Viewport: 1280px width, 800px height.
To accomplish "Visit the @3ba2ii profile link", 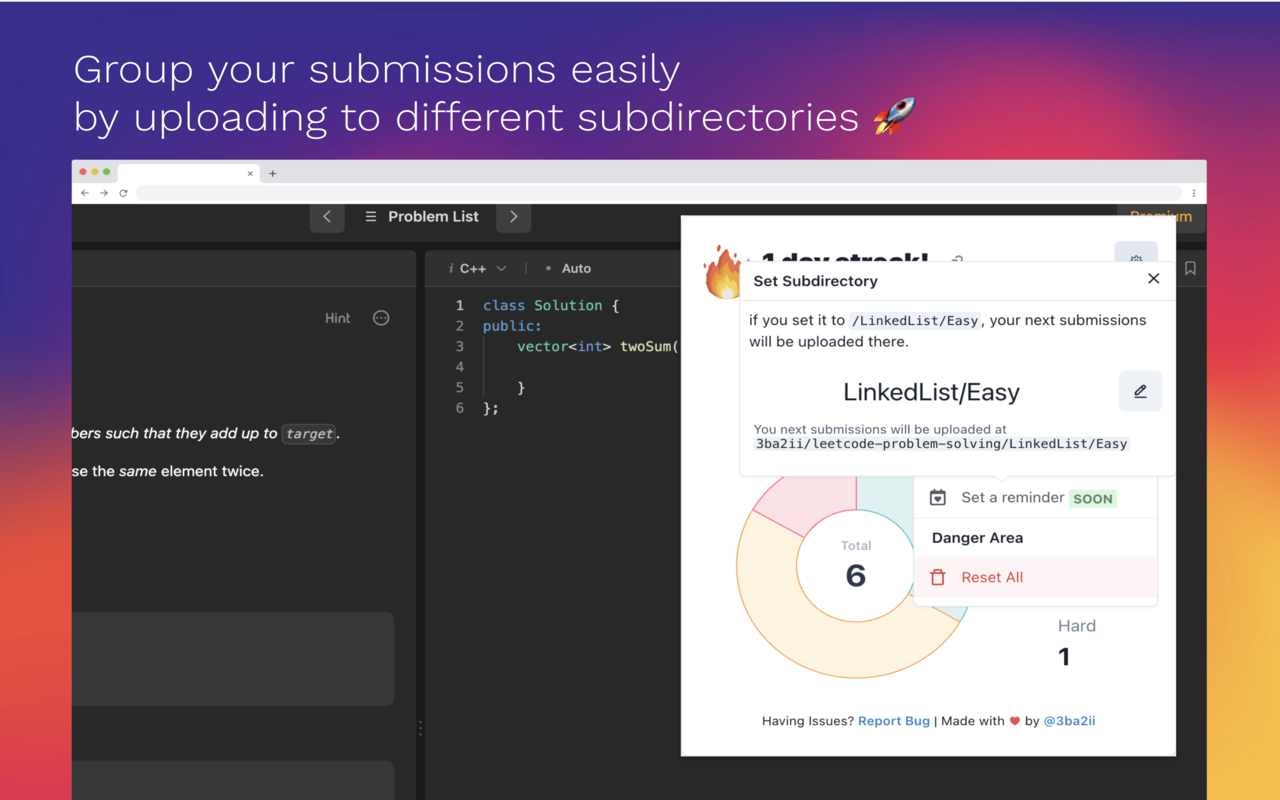I will pyautogui.click(x=1070, y=720).
